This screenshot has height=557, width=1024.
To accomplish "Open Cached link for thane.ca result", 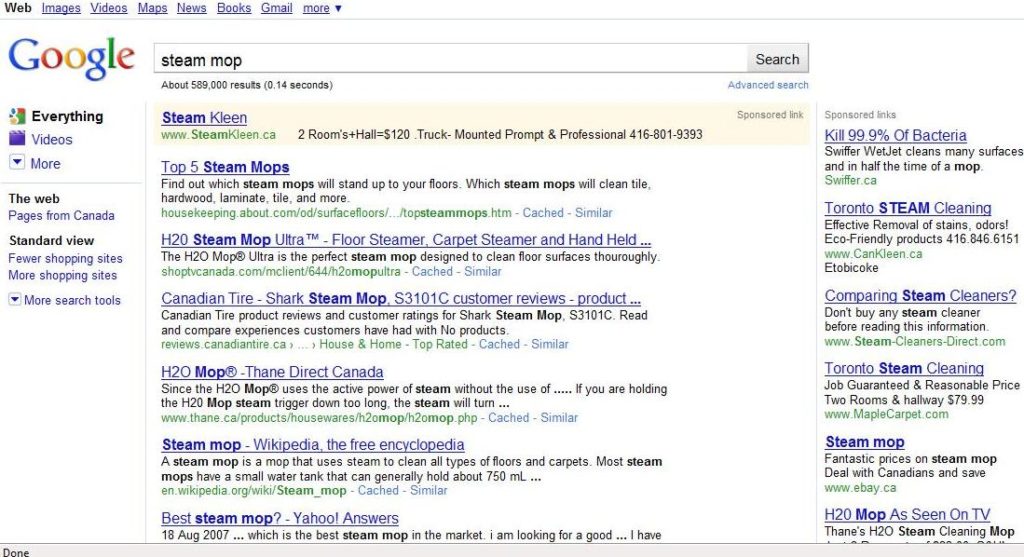I will click(x=509, y=418).
